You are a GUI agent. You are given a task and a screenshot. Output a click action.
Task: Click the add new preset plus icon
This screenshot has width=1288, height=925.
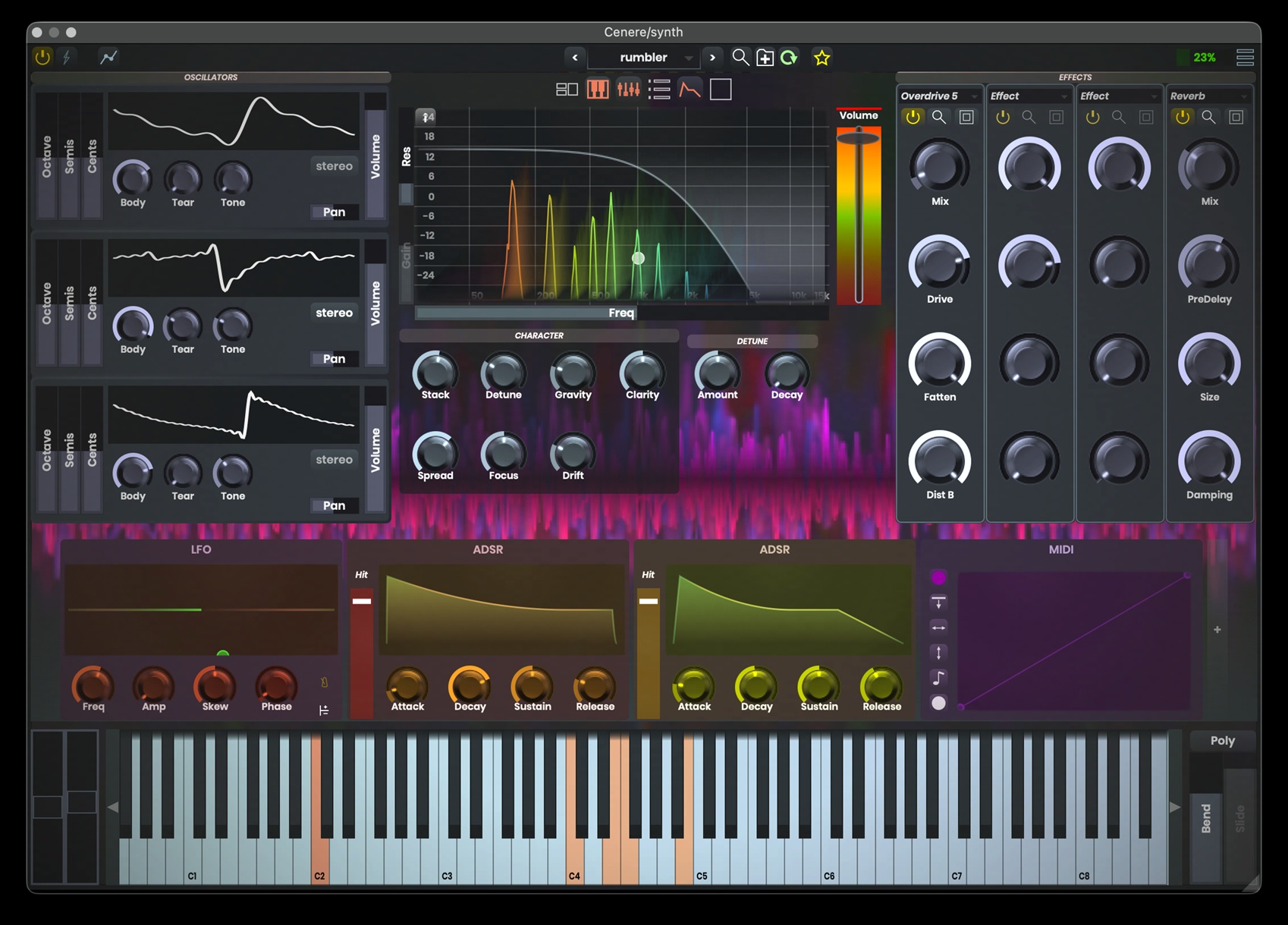765,58
